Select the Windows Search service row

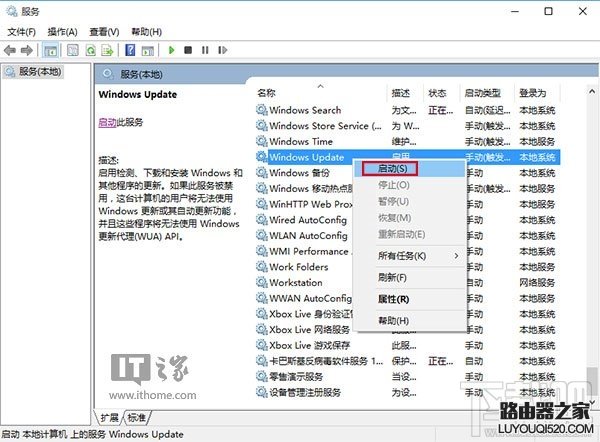click(x=407, y=110)
